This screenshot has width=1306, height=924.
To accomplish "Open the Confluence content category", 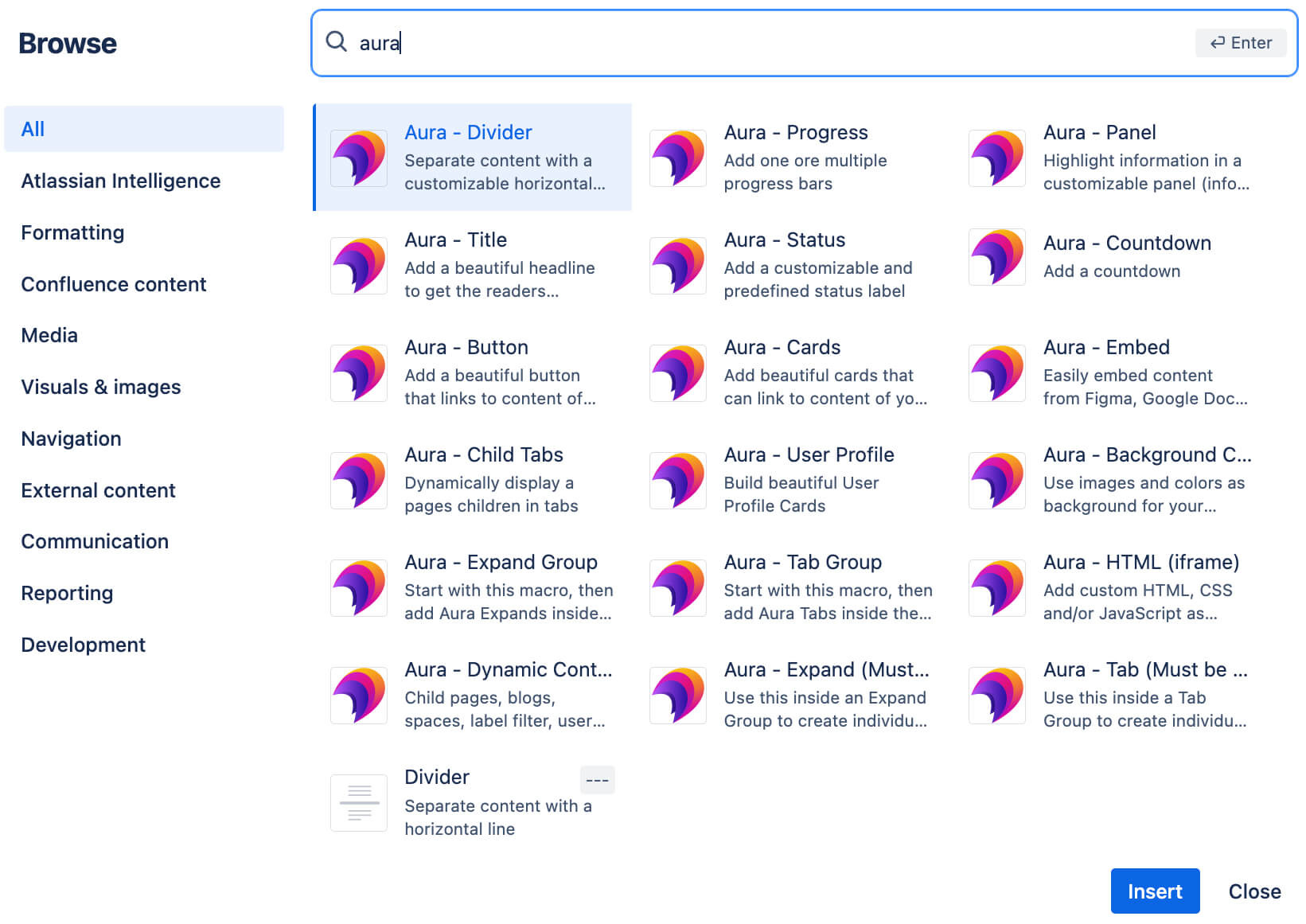I will tap(114, 284).
